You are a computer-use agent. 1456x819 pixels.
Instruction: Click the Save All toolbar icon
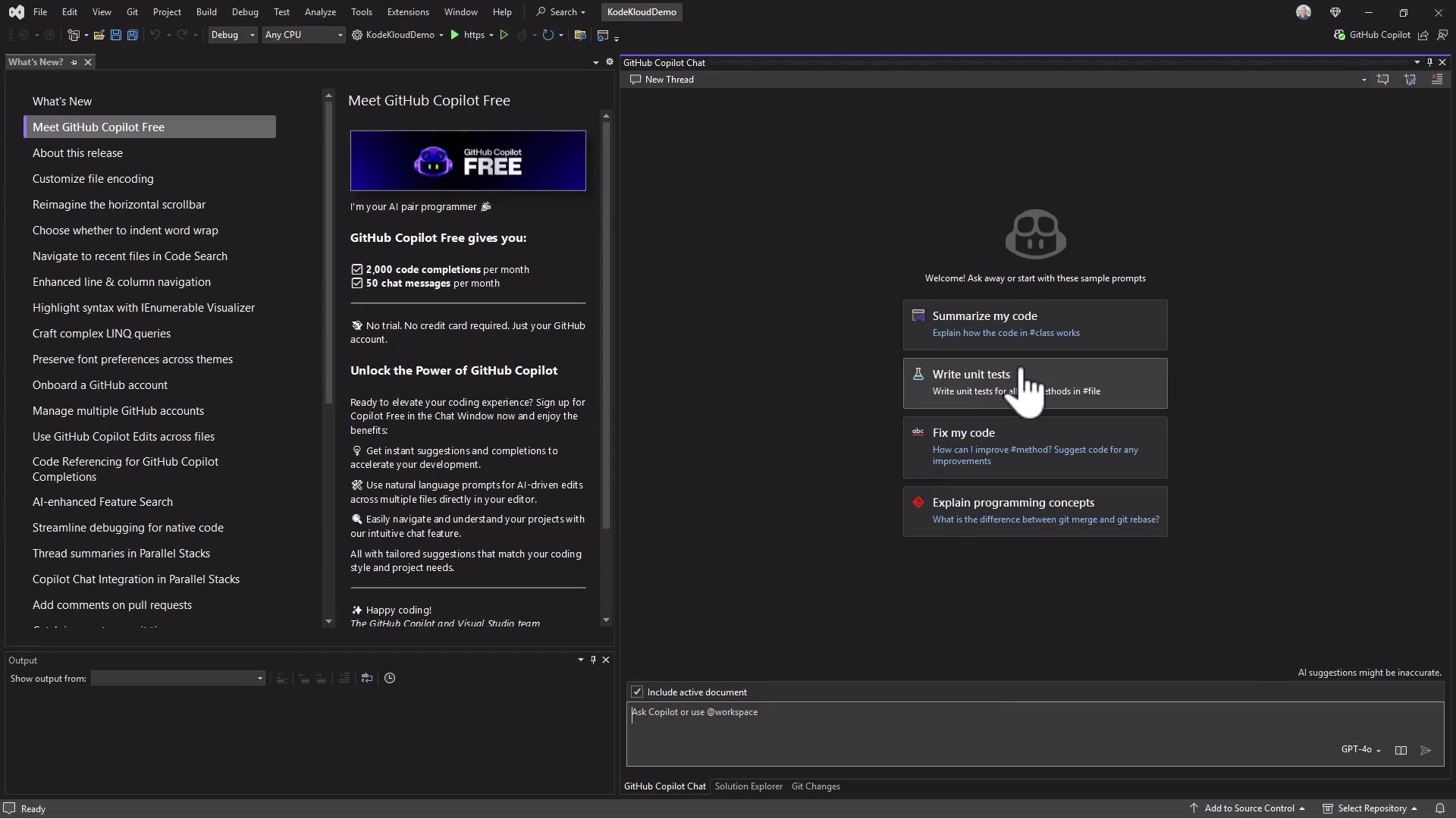pos(132,35)
